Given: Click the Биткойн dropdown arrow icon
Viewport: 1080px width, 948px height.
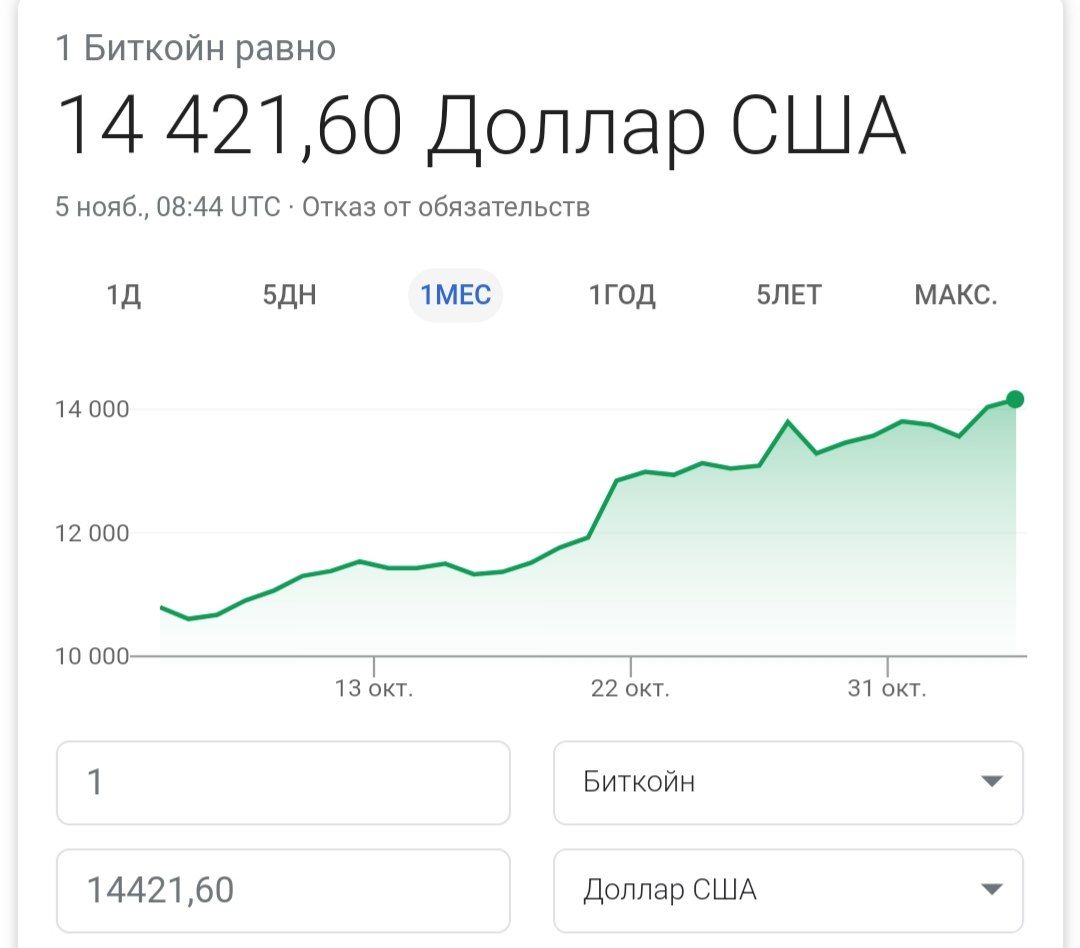Looking at the screenshot, I should point(991,781).
